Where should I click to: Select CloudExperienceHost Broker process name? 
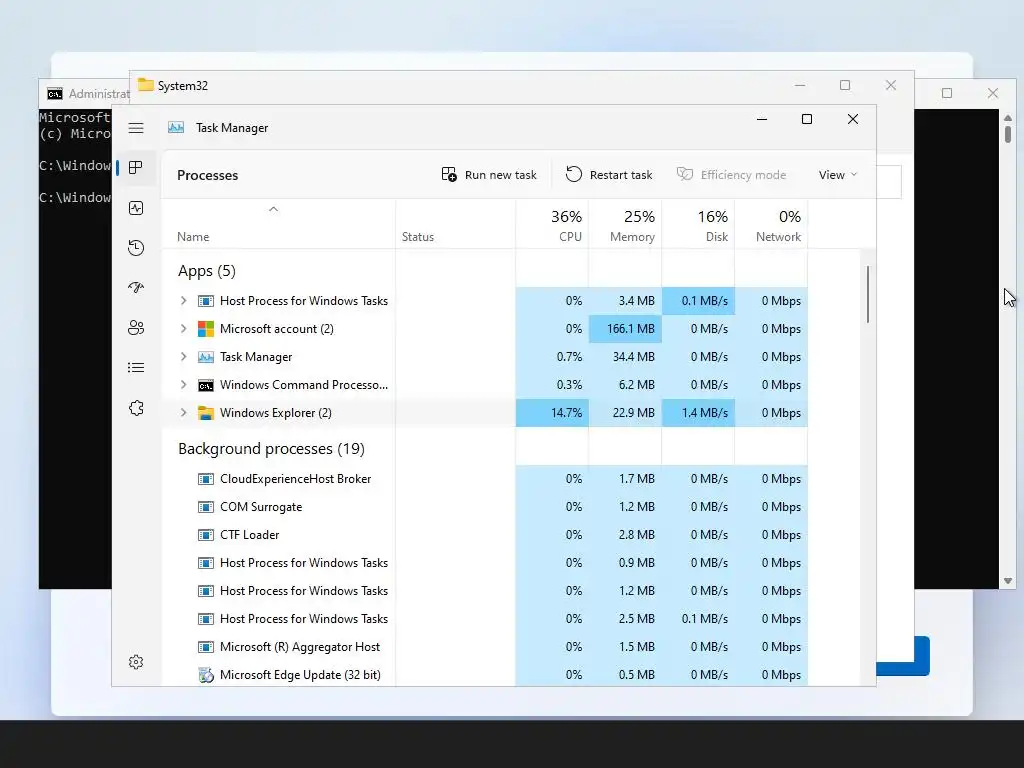pos(295,479)
